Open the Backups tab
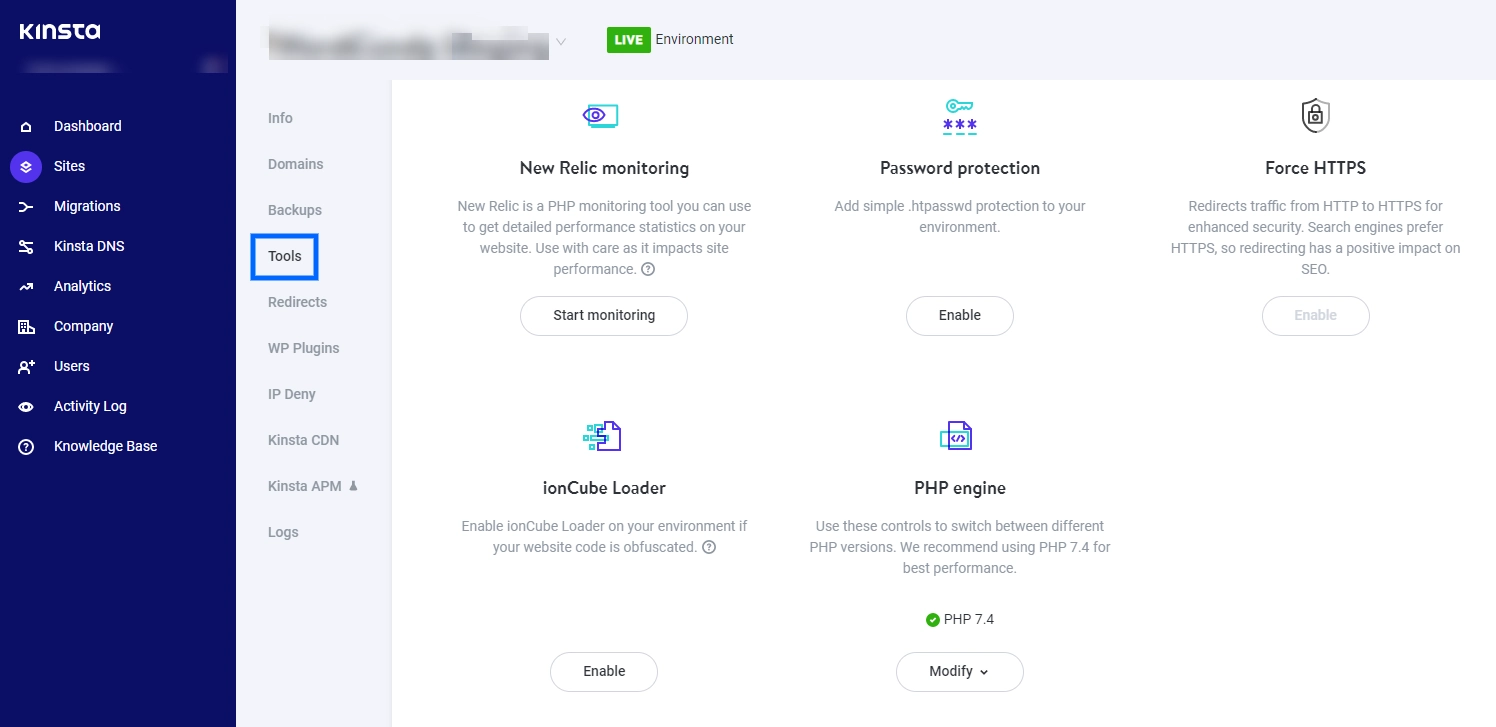This screenshot has width=1496, height=727. coord(295,210)
